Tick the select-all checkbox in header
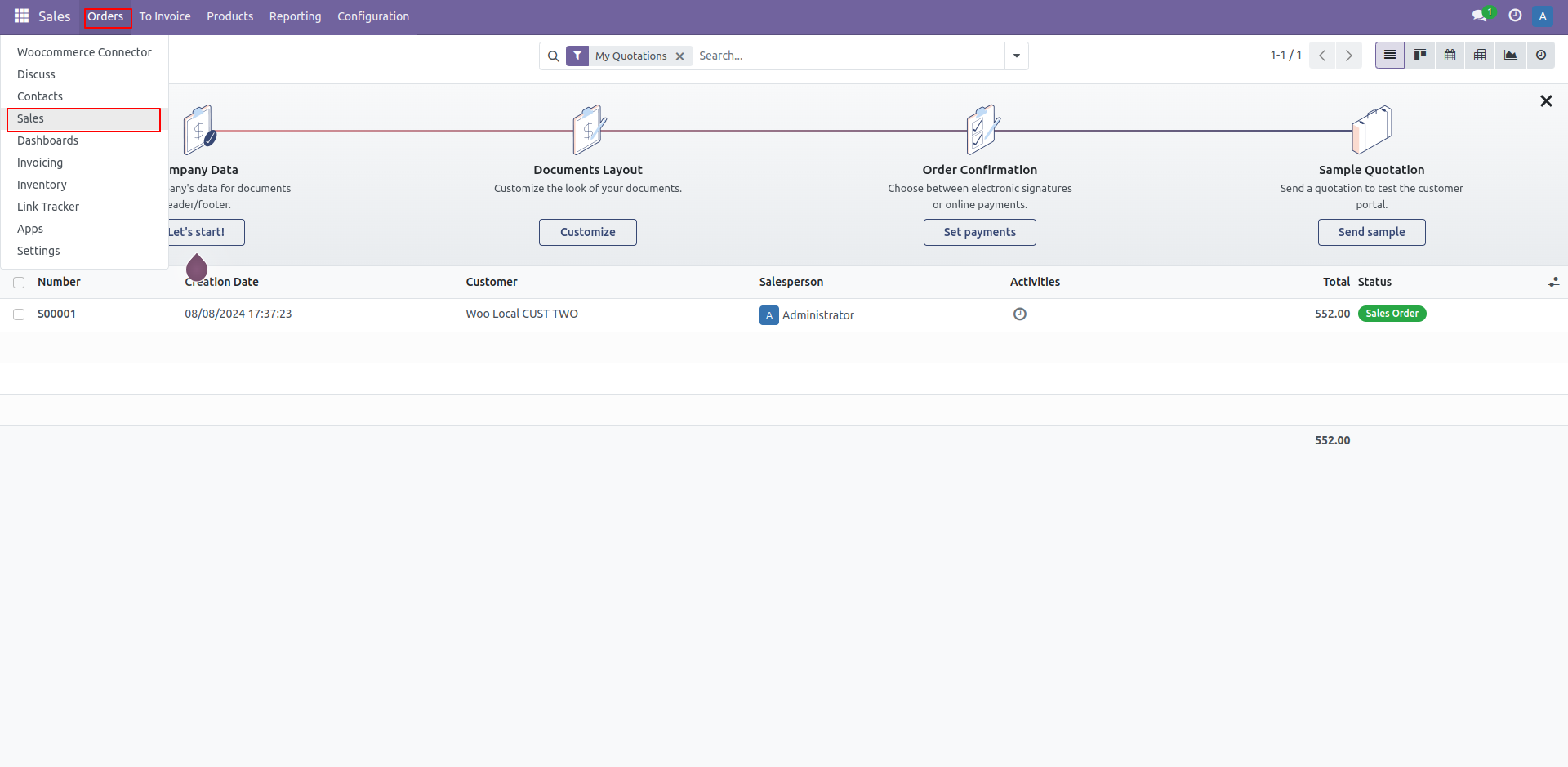This screenshot has width=1568, height=767. pyautogui.click(x=19, y=283)
